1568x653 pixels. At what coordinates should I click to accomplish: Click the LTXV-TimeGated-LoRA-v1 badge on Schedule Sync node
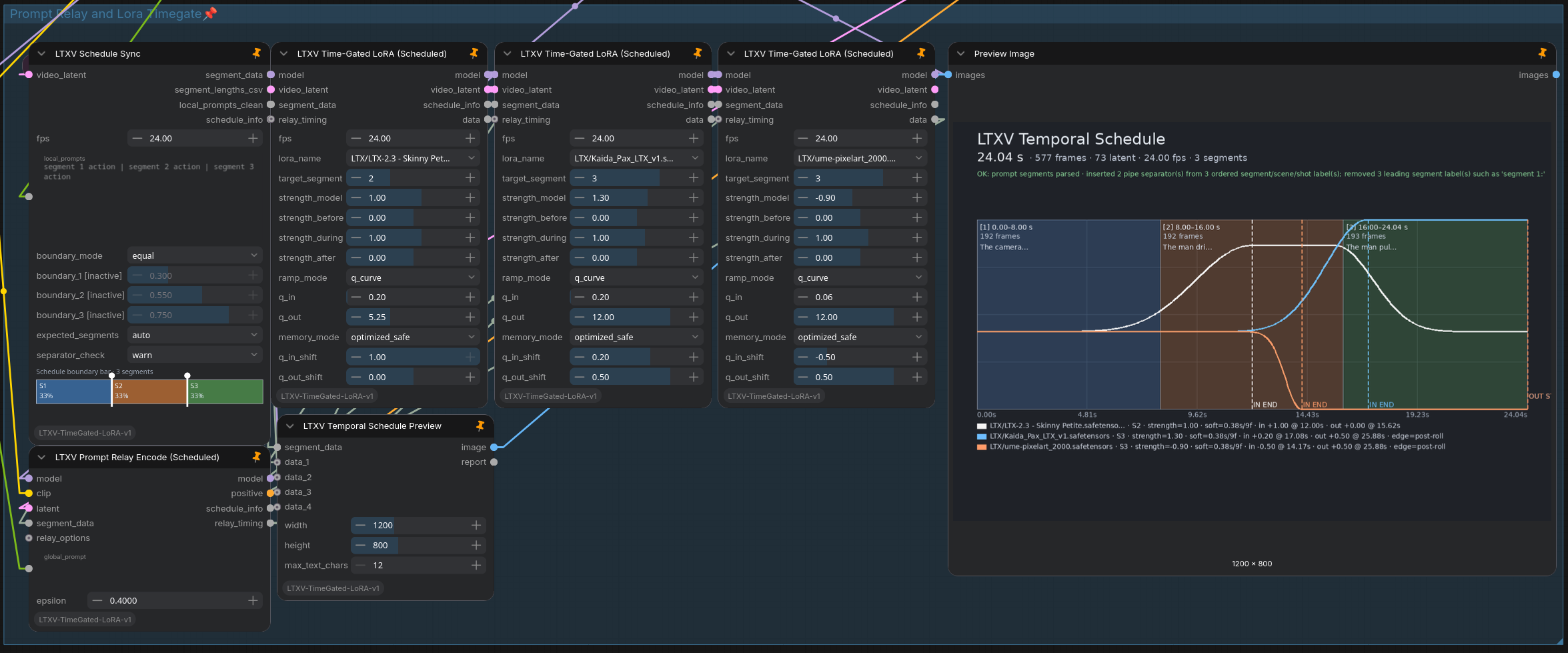[x=85, y=433]
